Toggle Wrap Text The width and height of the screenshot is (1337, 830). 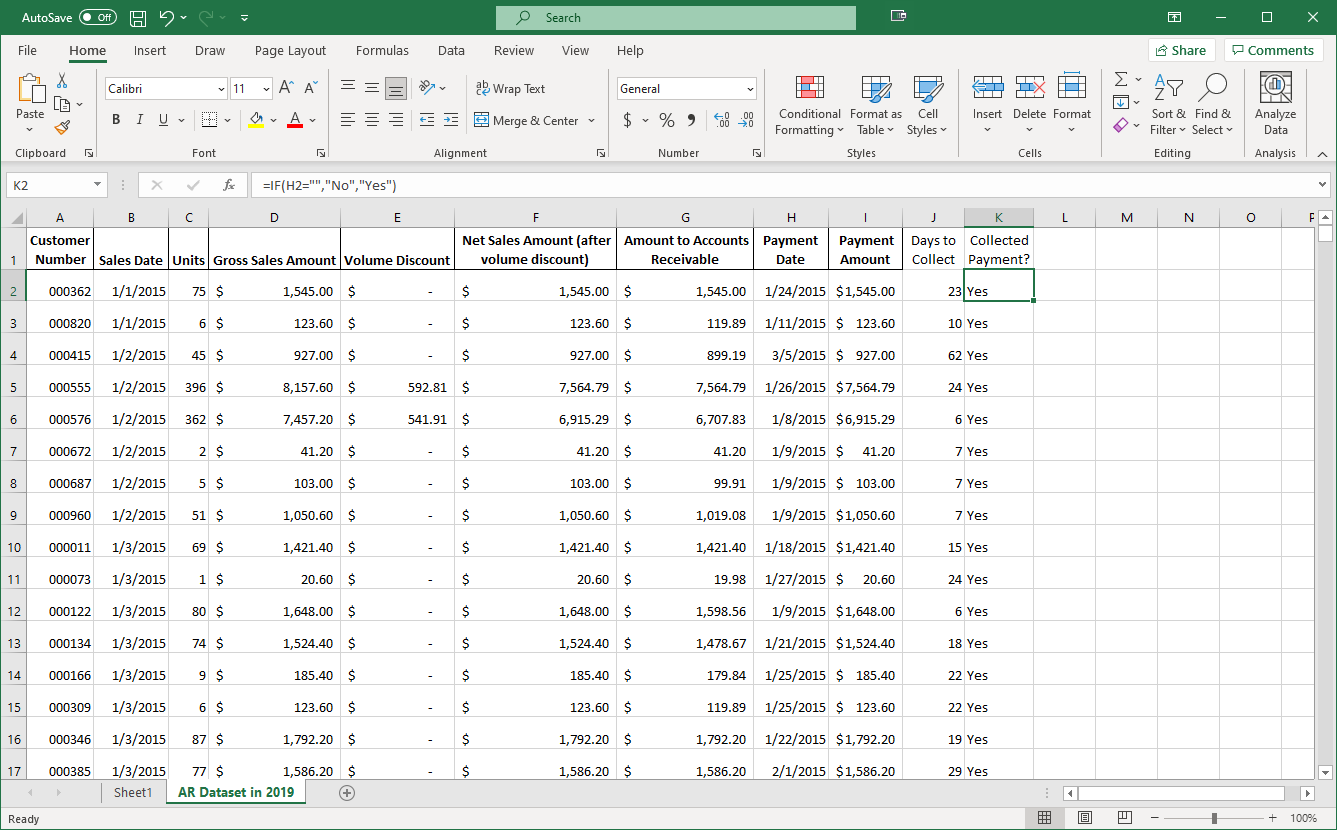(x=511, y=88)
